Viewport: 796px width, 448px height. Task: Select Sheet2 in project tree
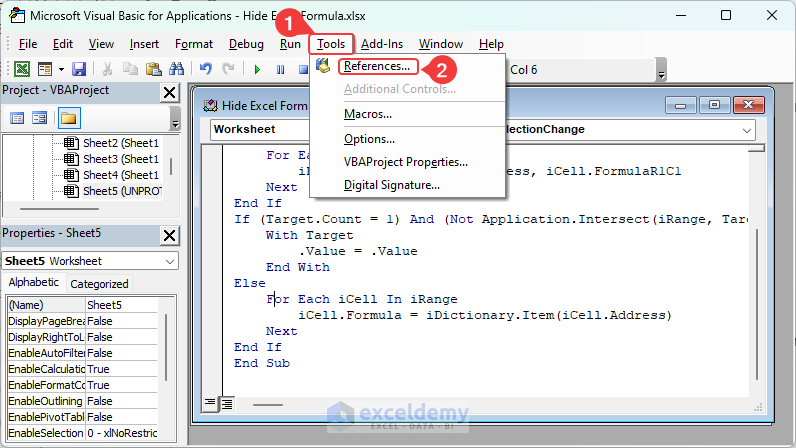pyautogui.click(x=121, y=143)
